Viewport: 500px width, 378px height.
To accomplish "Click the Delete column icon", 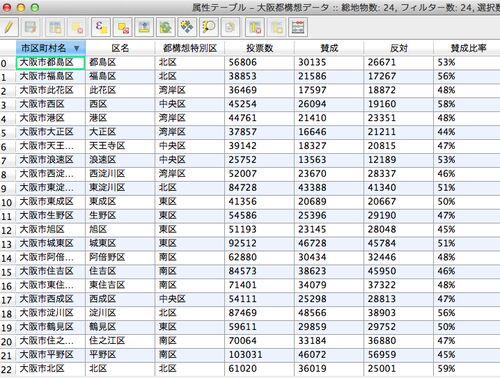I will point(255,27).
